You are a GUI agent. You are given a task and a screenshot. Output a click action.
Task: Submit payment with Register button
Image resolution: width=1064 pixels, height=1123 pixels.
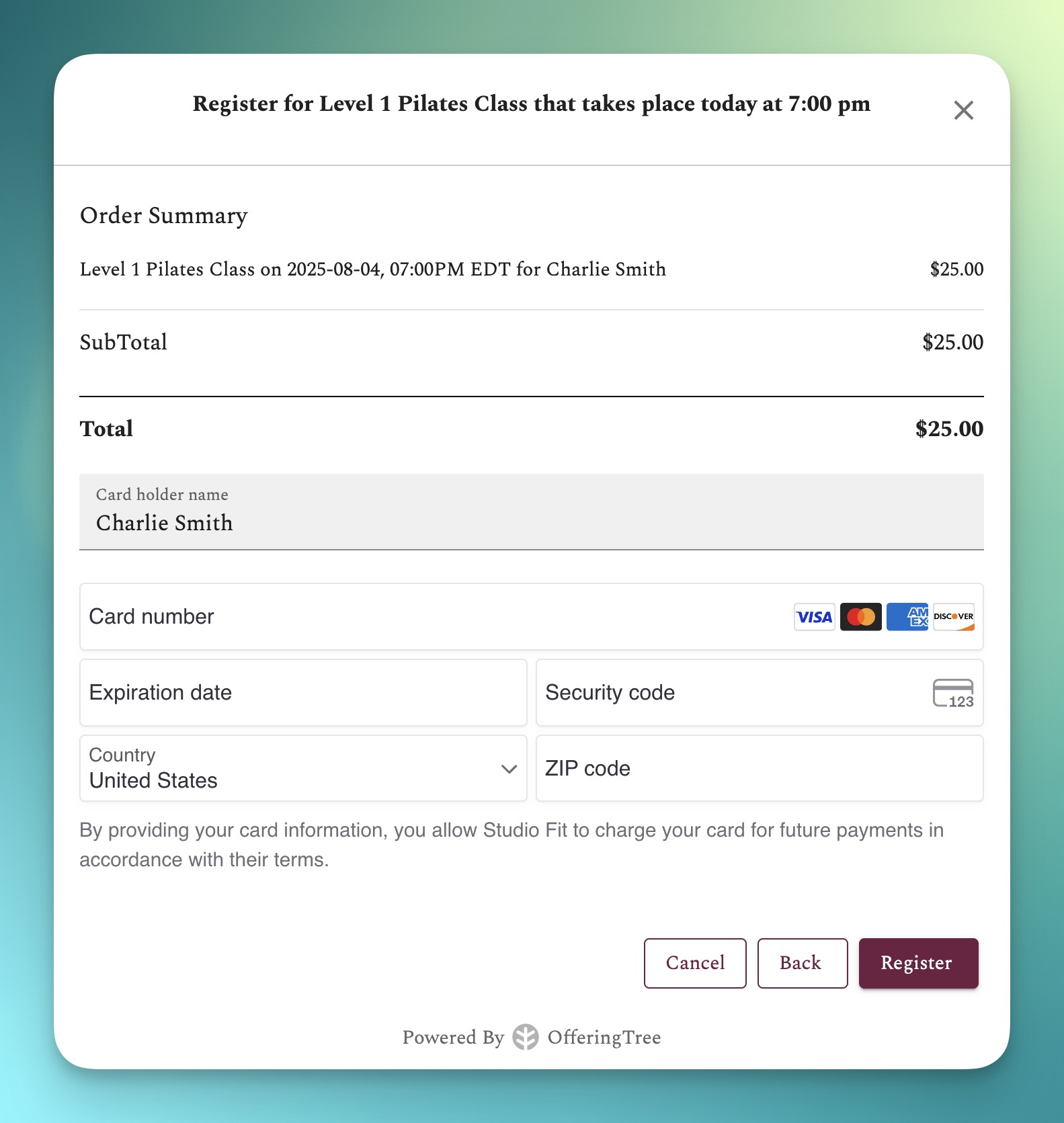pos(917,963)
